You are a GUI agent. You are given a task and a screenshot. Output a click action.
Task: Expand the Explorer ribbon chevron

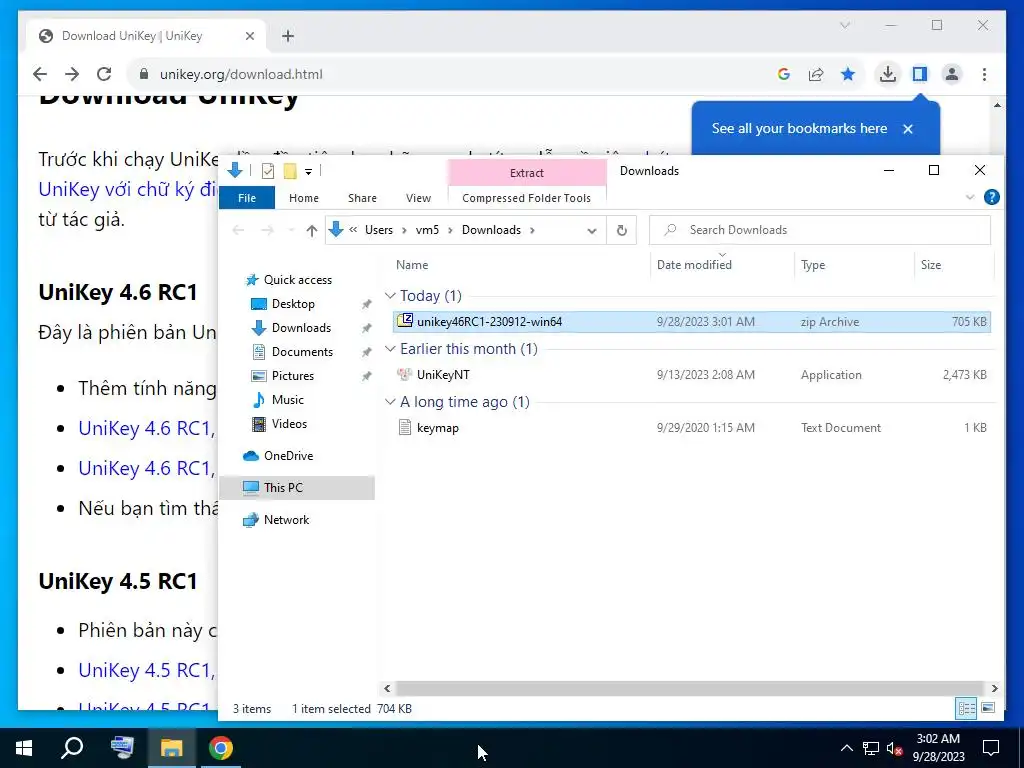[x=970, y=197]
